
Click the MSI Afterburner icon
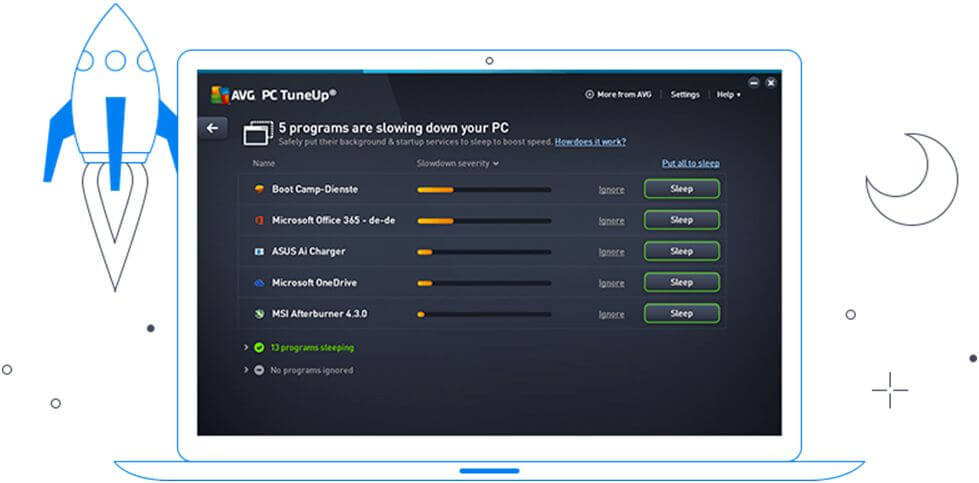click(x=259, y=314)
